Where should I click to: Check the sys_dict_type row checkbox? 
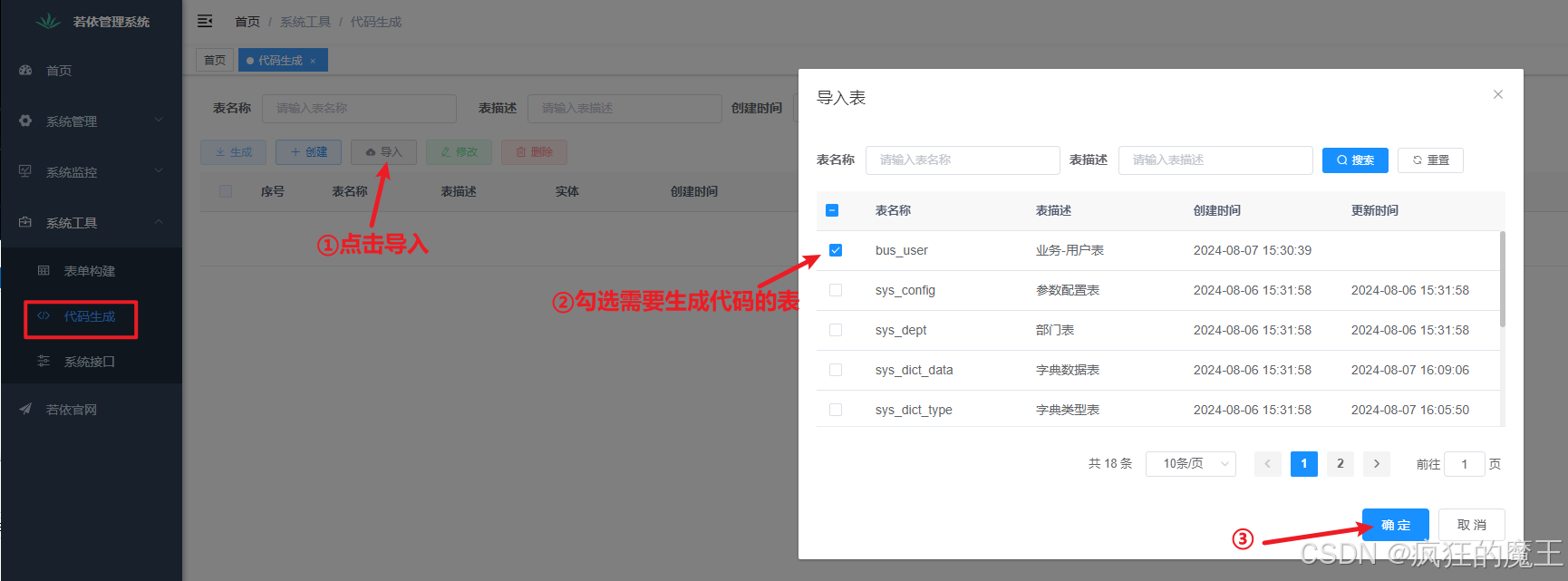tap(836, 410)
